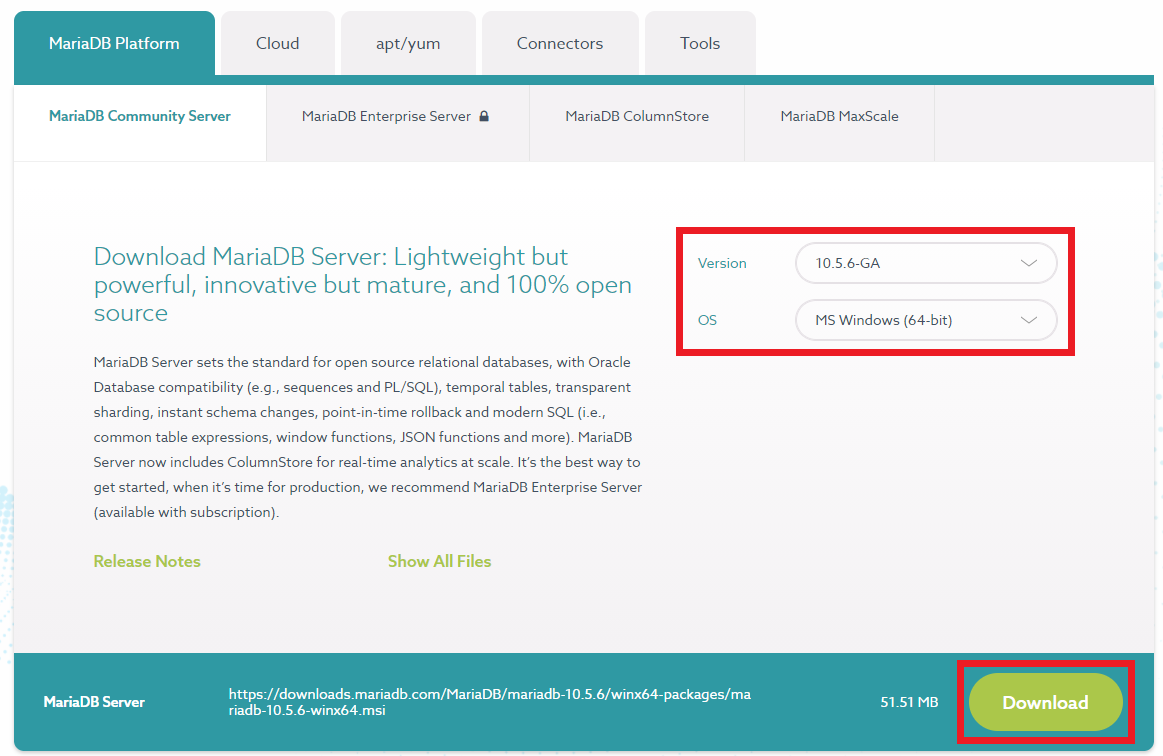Viewport: 1163px width, 756px height.
Task: Click the MariaDB Server label in download bar
Action: [94, 702]
